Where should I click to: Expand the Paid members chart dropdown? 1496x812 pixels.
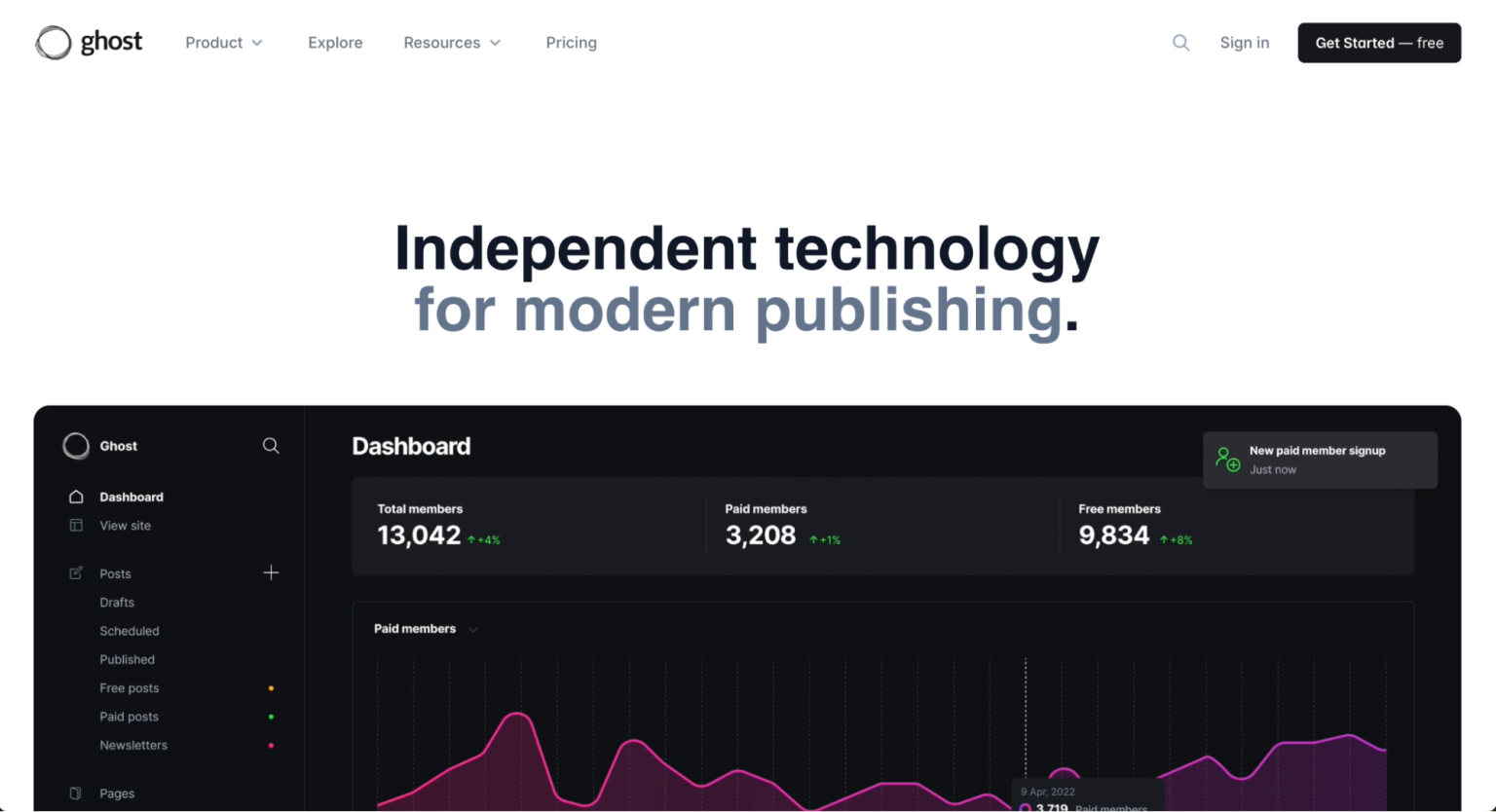[x=473, y=630]
